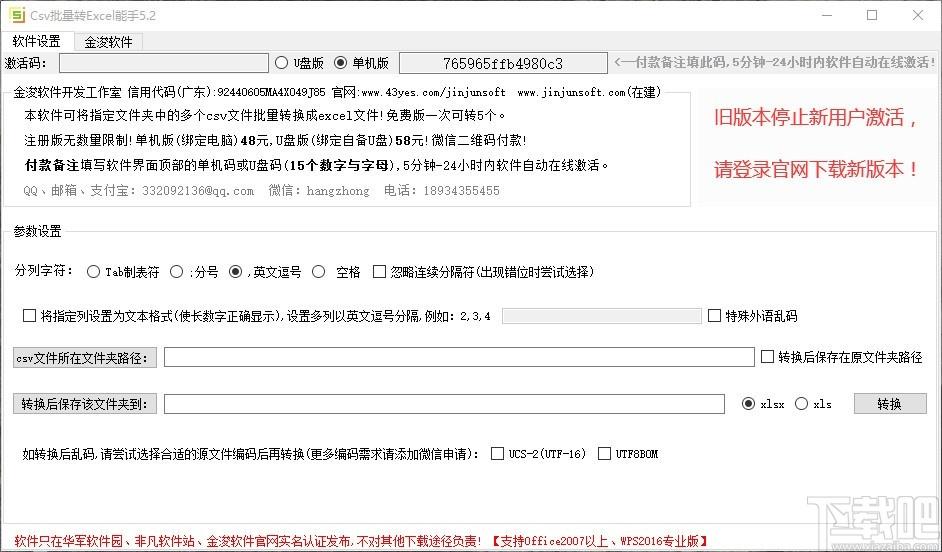Image resolution: width=942 pixels, height=552 pixels.
Task: Click the www.43yes.com/jinjunsoft website text
Action: [x=433, y=93]
